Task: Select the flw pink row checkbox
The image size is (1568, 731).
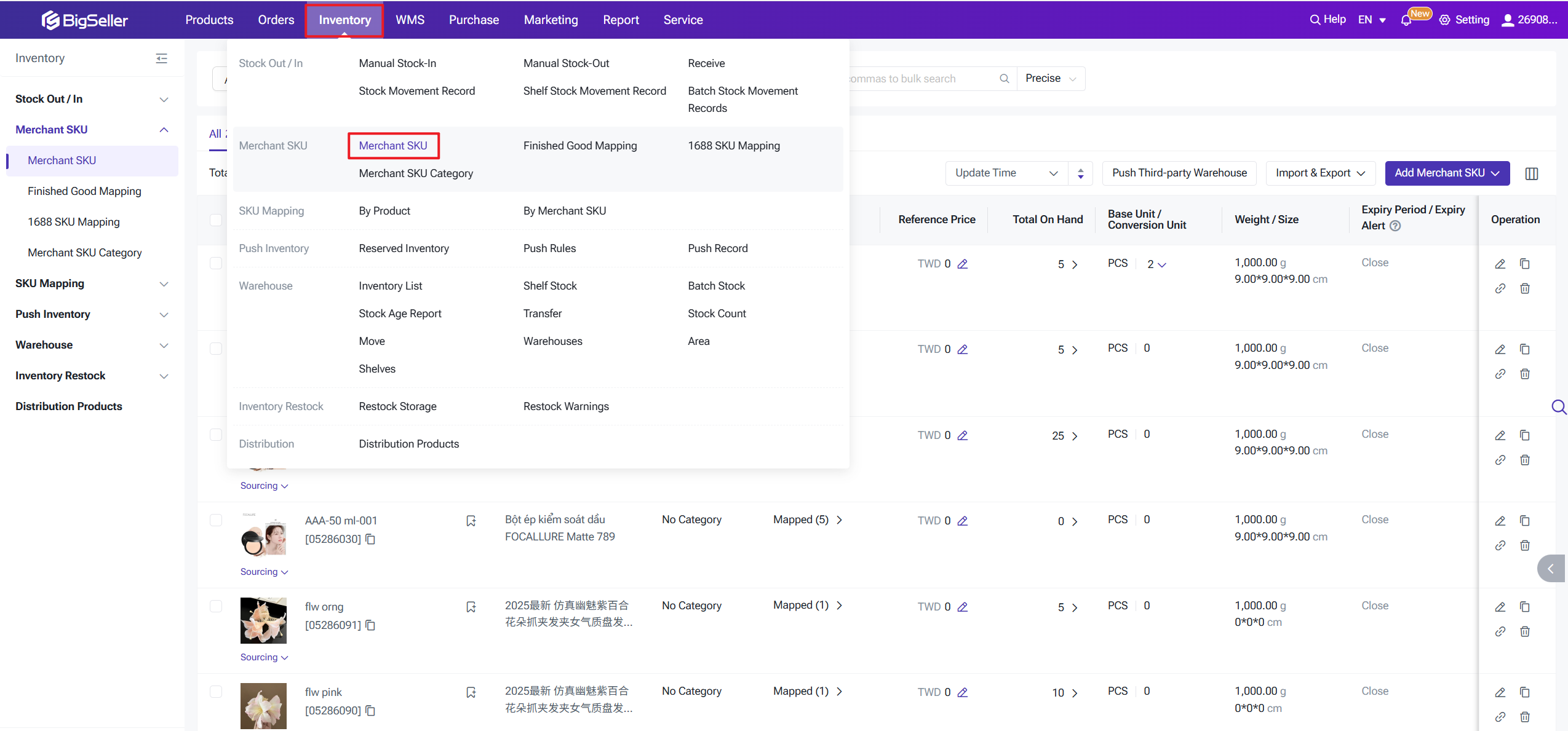Action: point(216,692)
